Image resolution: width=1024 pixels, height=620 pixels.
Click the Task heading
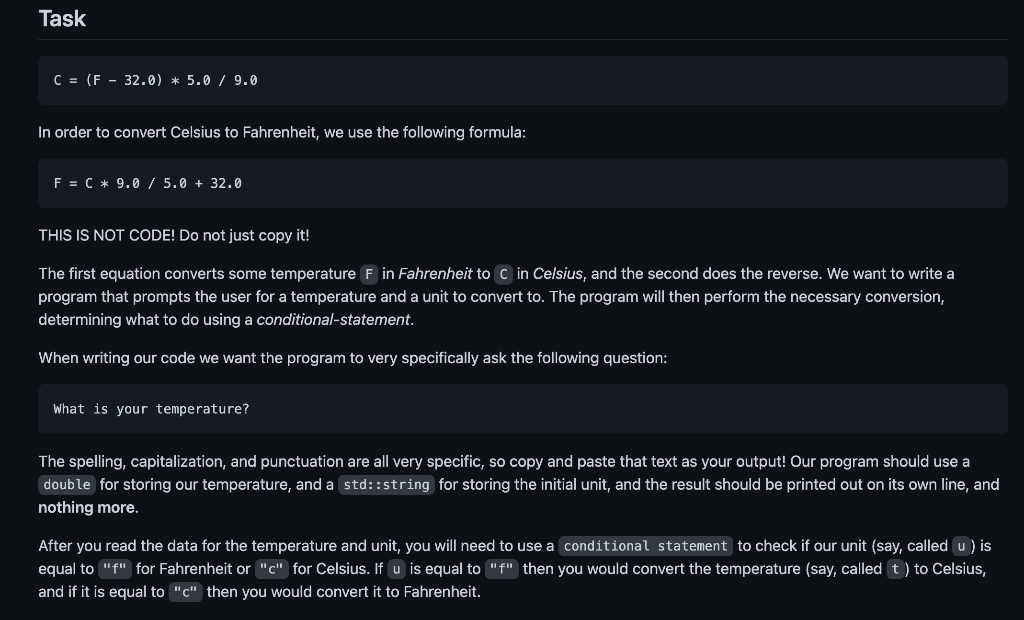click(62, 19)
